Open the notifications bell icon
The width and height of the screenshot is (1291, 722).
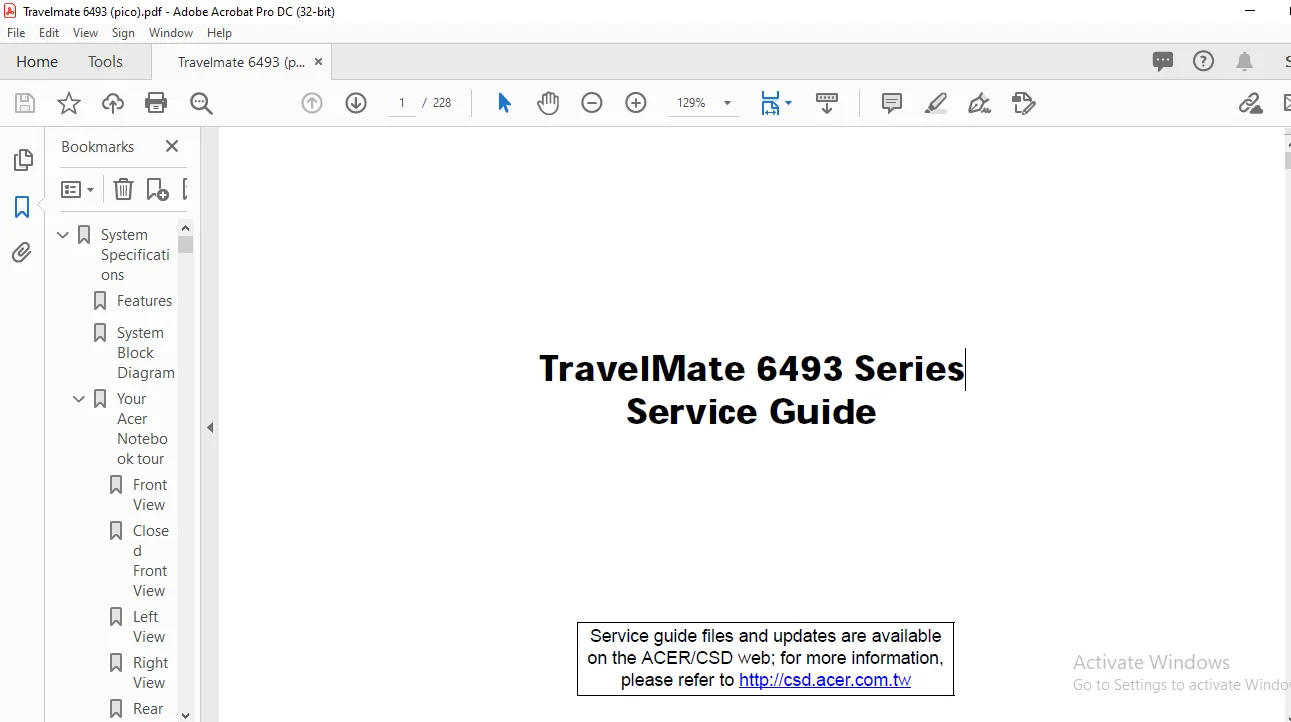coord(1245,61)
